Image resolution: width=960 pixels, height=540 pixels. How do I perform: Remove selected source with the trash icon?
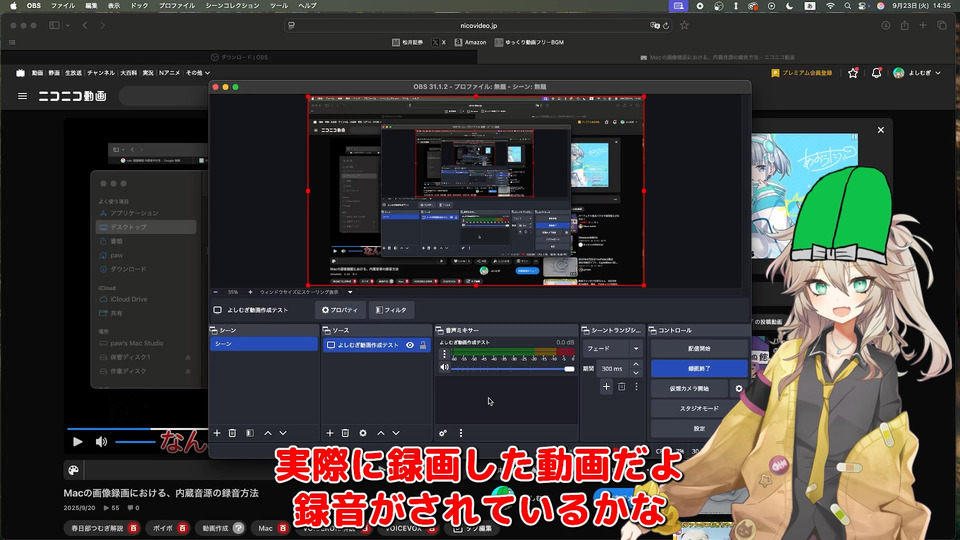point(345,433)
